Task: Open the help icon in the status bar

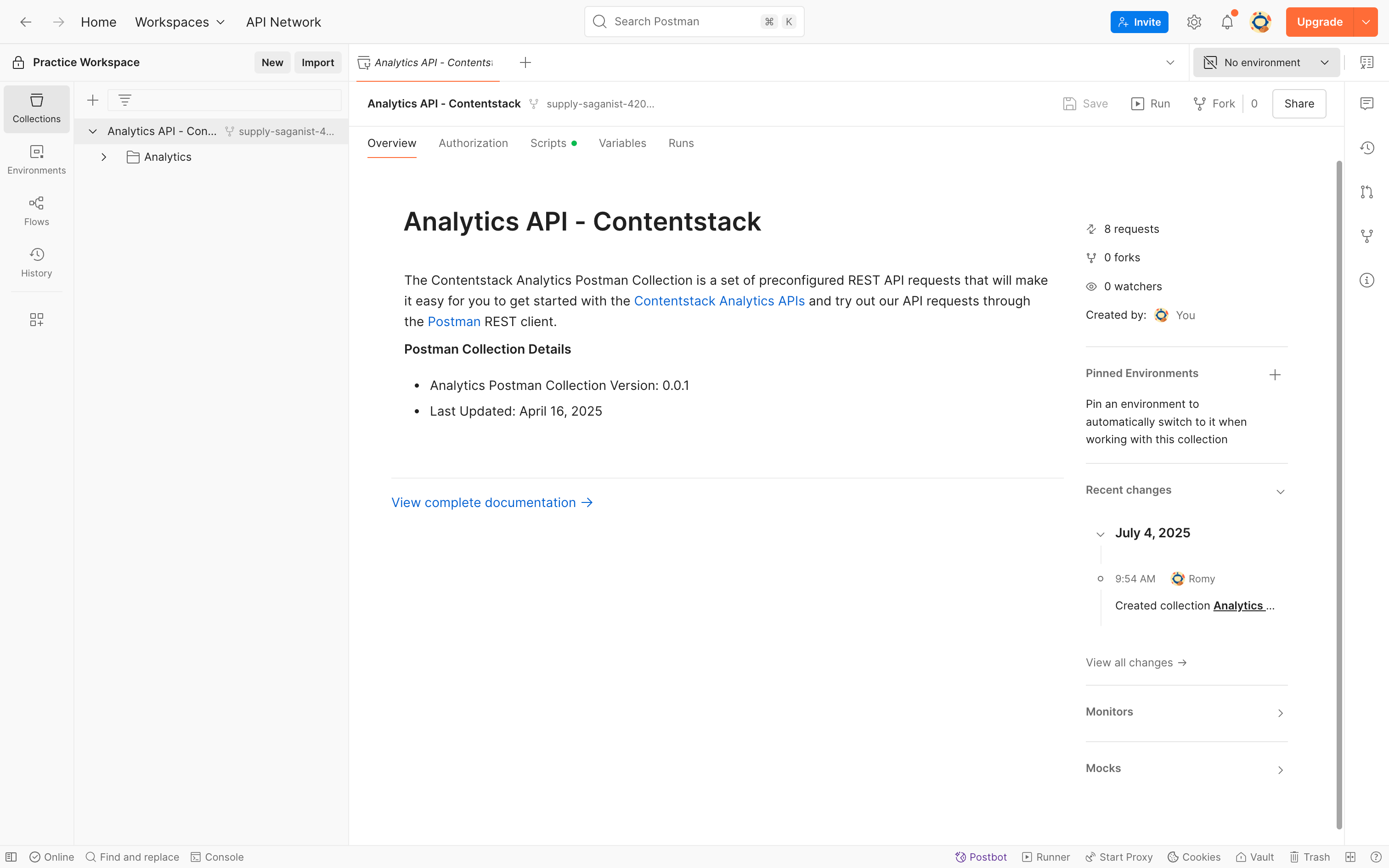Action: pyautogui.click(x=1376, y=857)
